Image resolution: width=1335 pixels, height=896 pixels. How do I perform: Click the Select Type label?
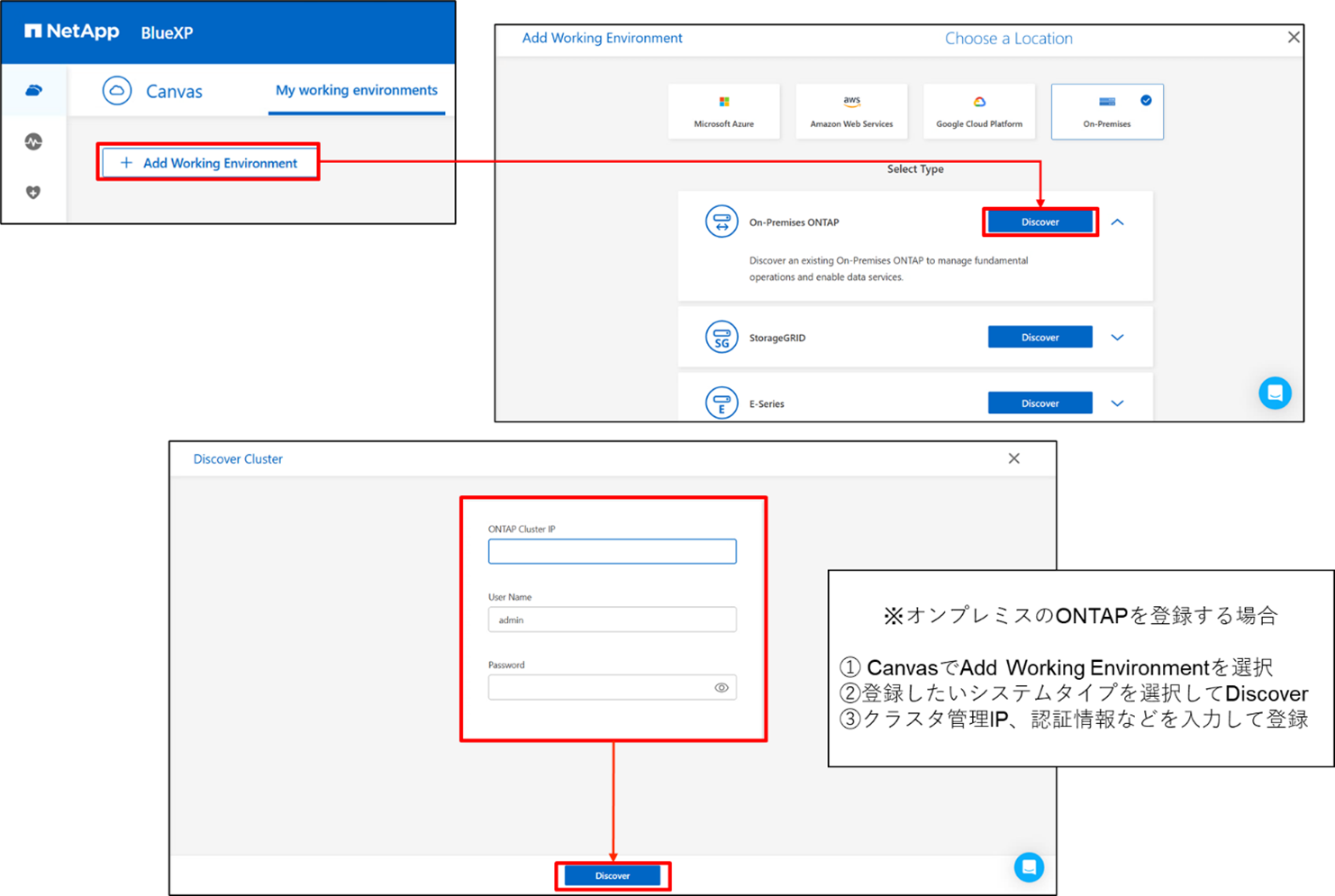tap(915, 169)
